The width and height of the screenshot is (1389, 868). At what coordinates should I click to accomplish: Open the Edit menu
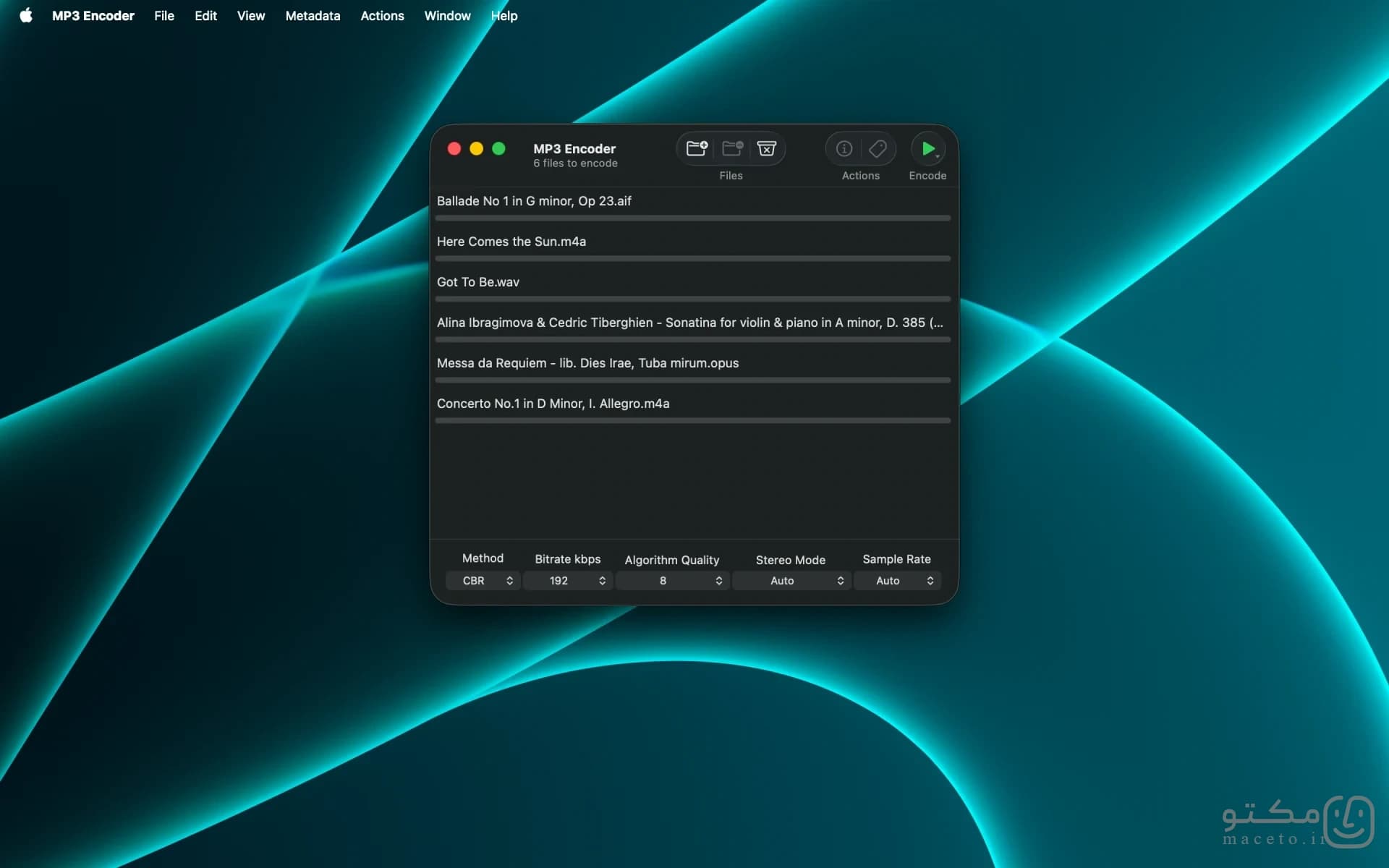click(205, 15)
